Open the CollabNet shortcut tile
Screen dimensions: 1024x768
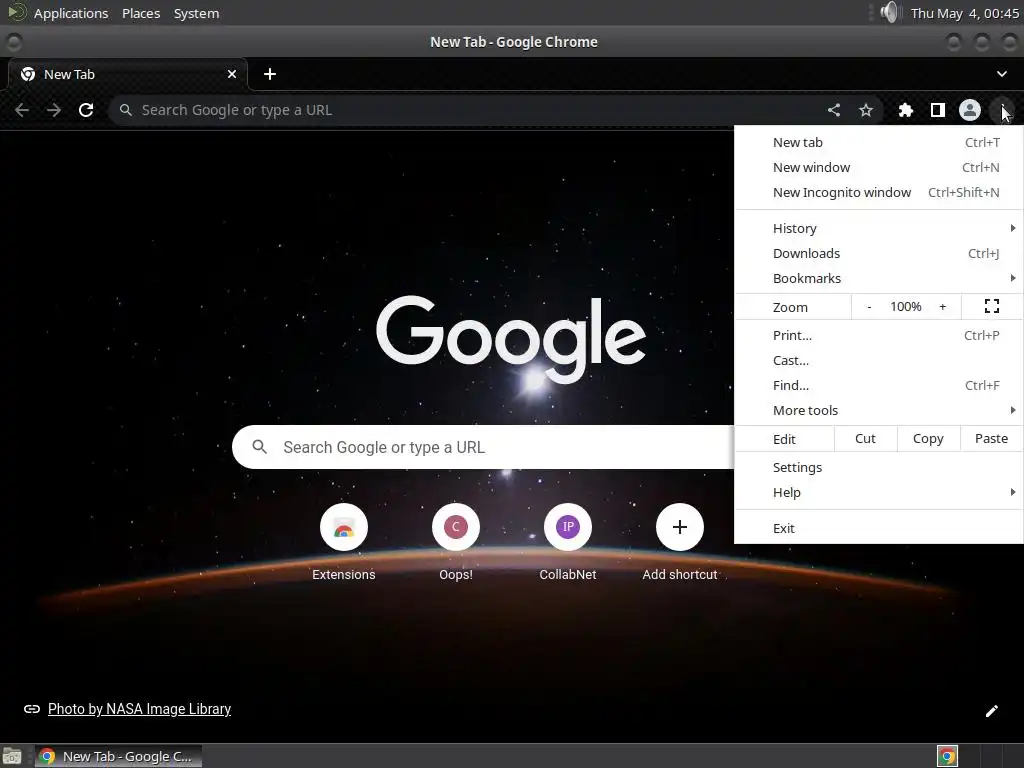[x=568, y=543]
